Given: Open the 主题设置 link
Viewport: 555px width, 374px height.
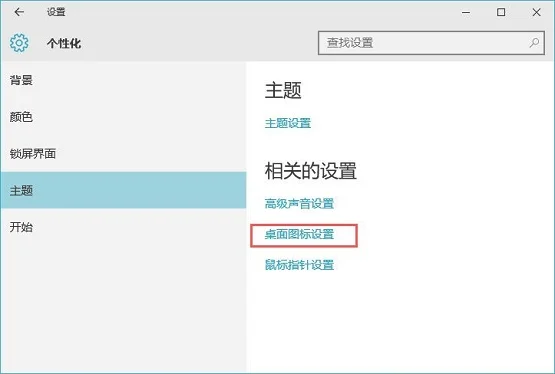Looking at the screenshot, I should pos(288,123).
